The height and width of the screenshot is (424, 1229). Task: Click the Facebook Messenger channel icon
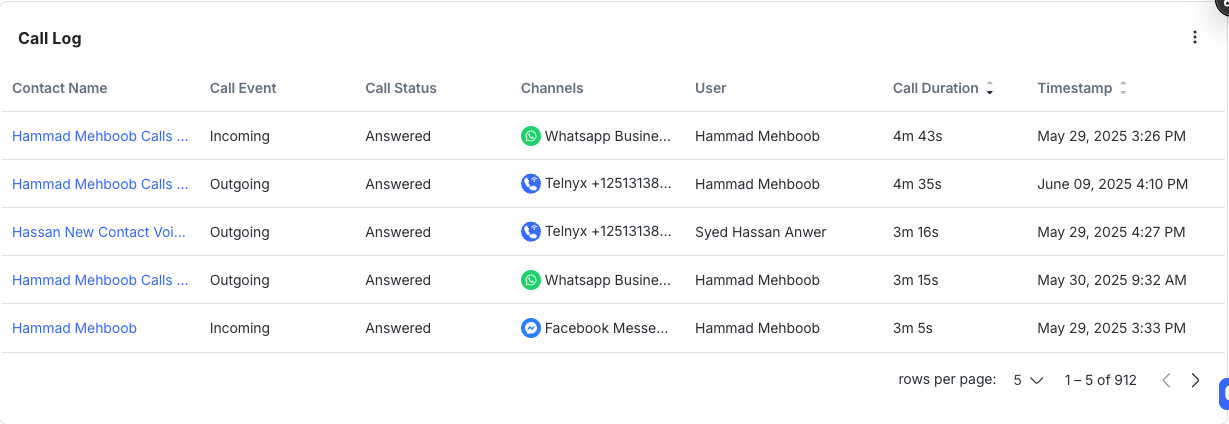click(530, 328)
